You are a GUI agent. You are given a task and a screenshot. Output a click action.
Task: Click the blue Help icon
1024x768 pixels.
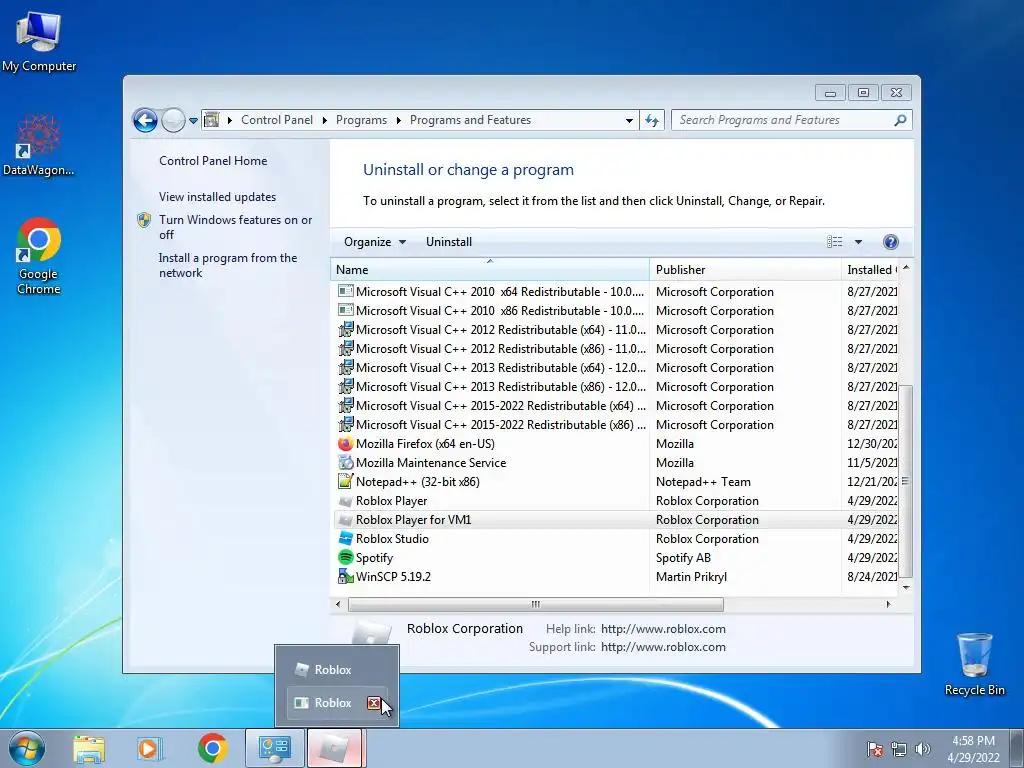click(890, 242)
